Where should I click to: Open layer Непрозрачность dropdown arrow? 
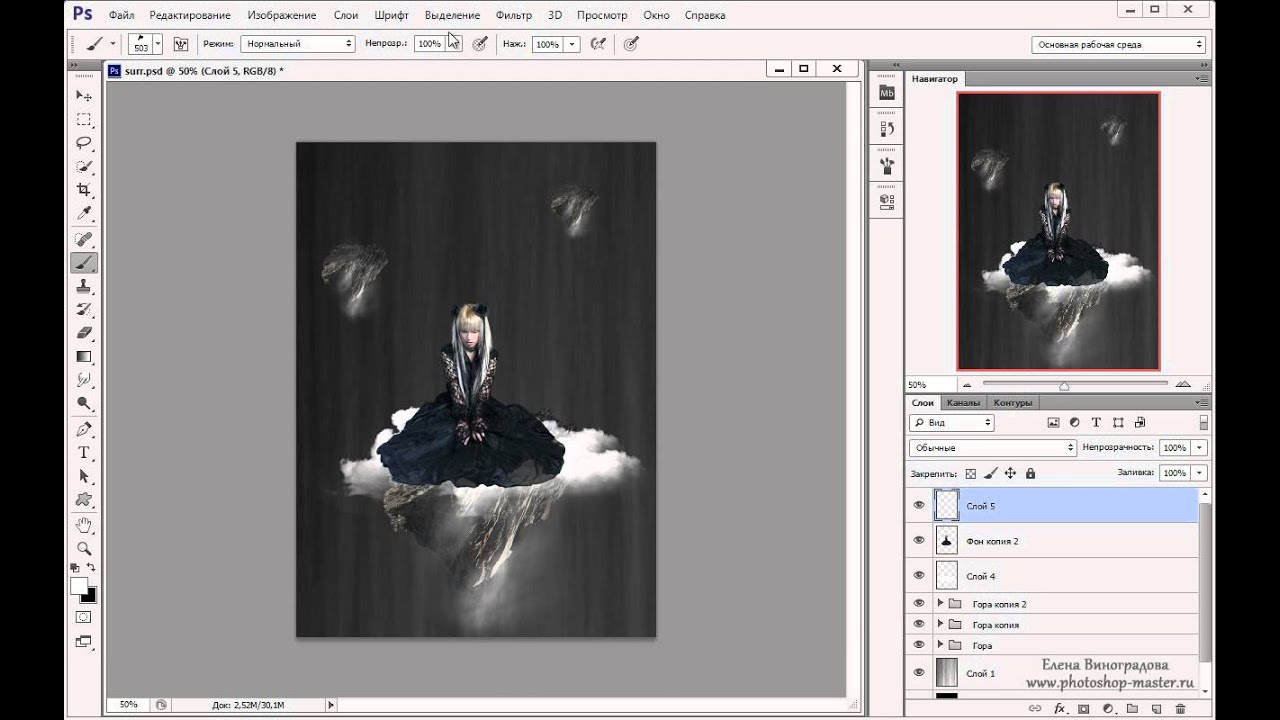pos(1200,448)
